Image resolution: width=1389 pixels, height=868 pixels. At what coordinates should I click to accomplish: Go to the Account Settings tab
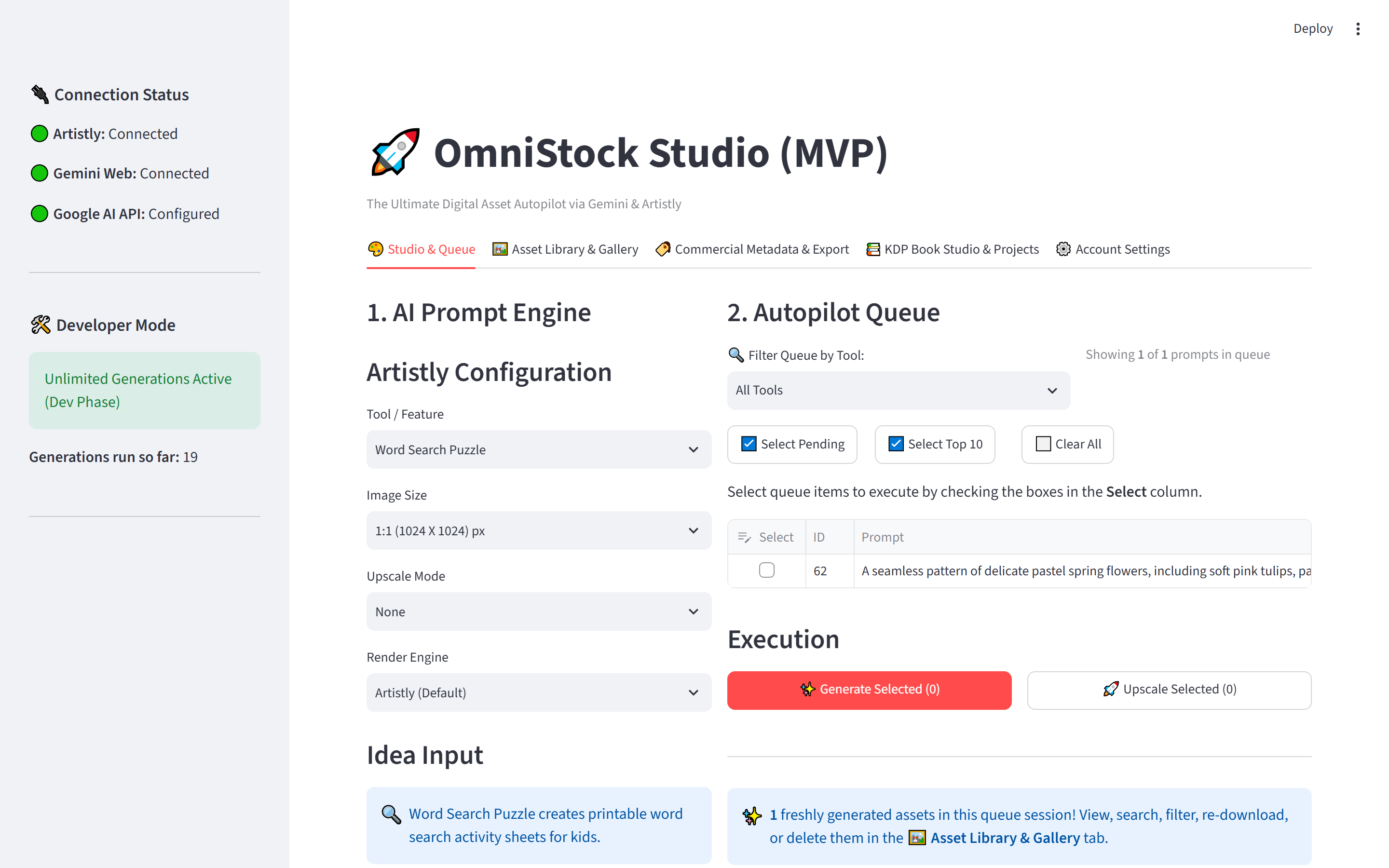1113,249
